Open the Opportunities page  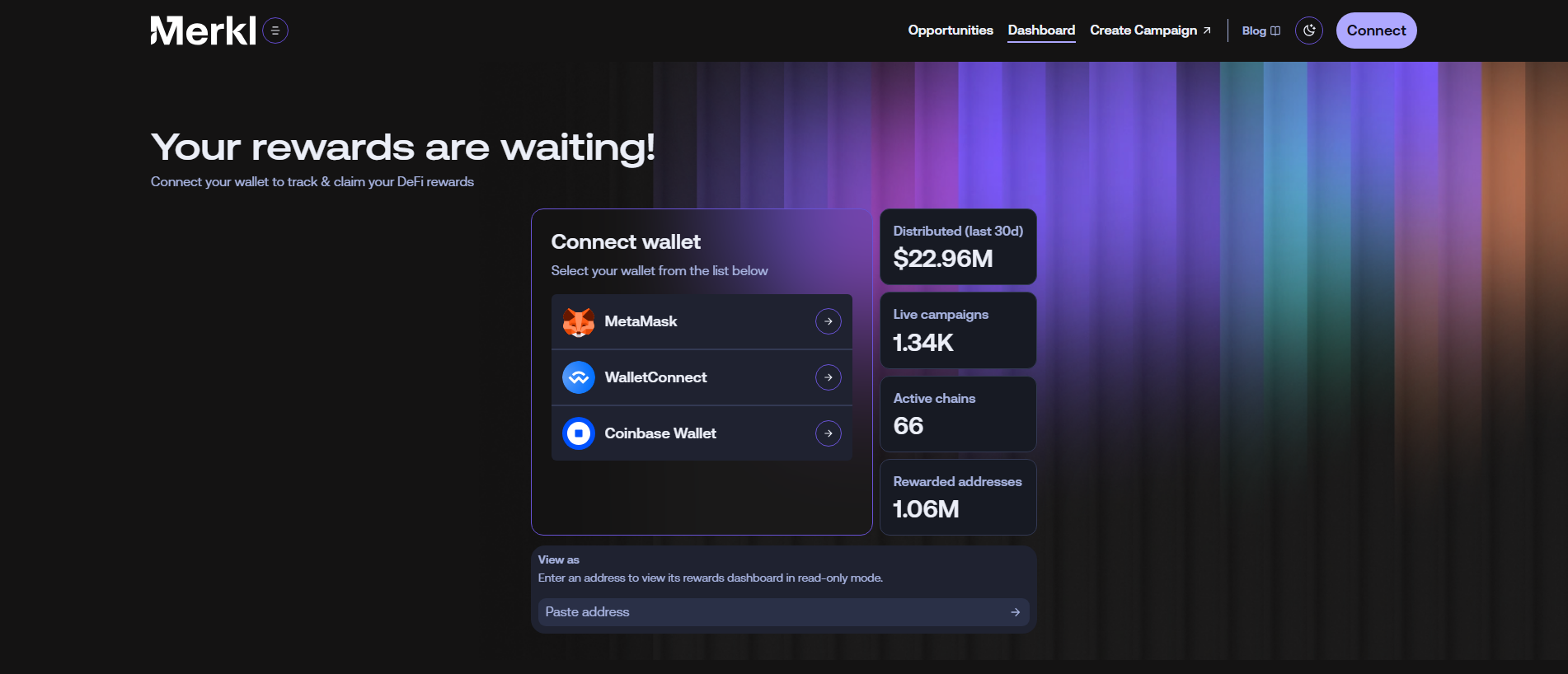(x=951, y=30)
